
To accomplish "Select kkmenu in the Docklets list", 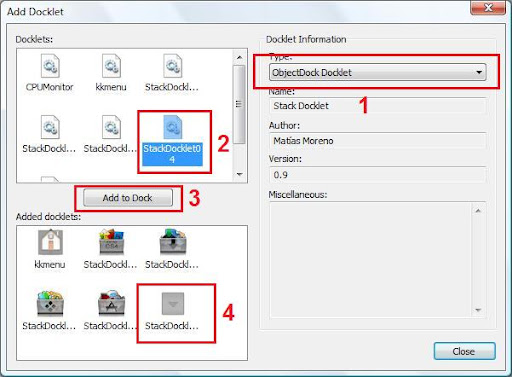I will pos(111,73).
